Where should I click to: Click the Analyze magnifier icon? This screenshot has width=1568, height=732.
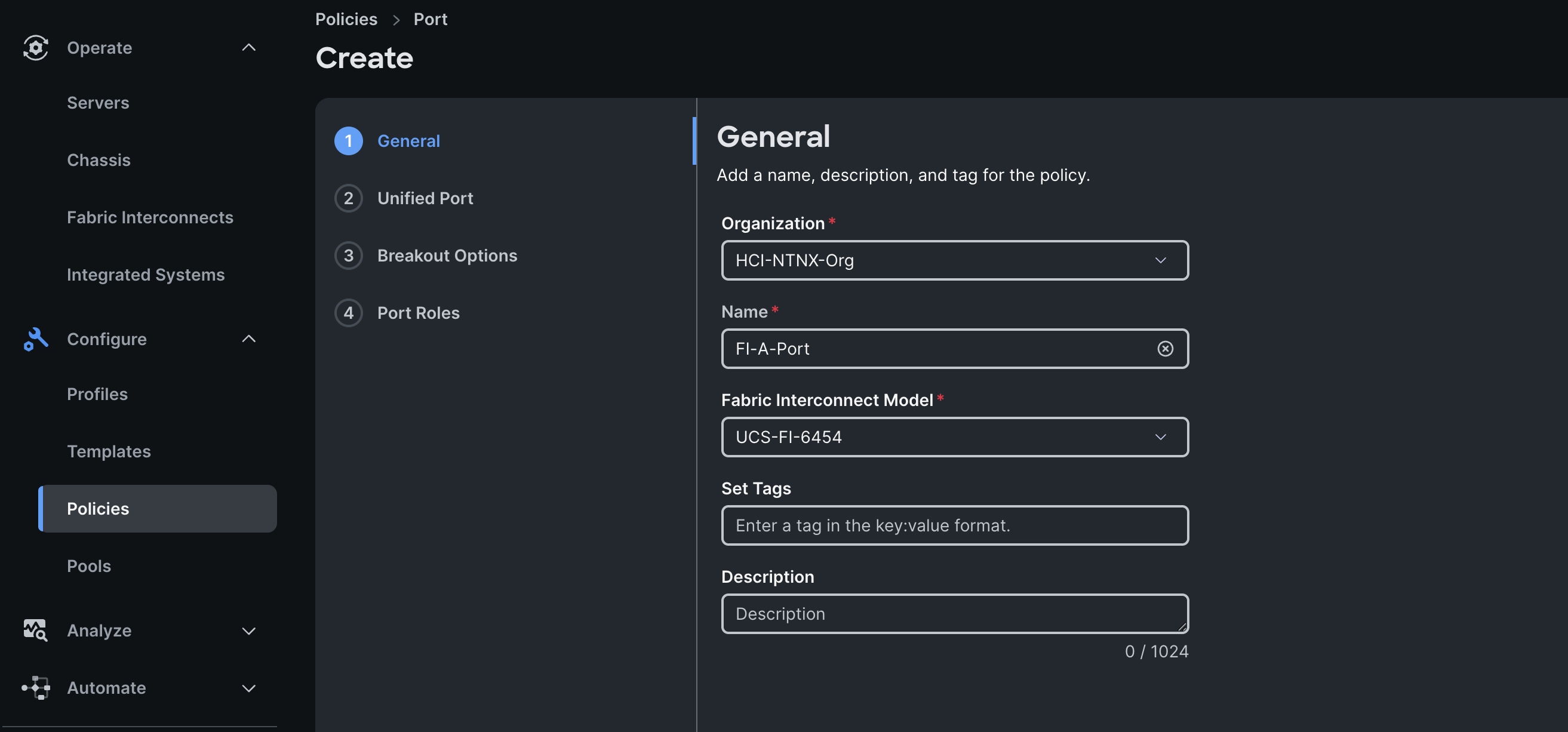click(x=35, y=630)
